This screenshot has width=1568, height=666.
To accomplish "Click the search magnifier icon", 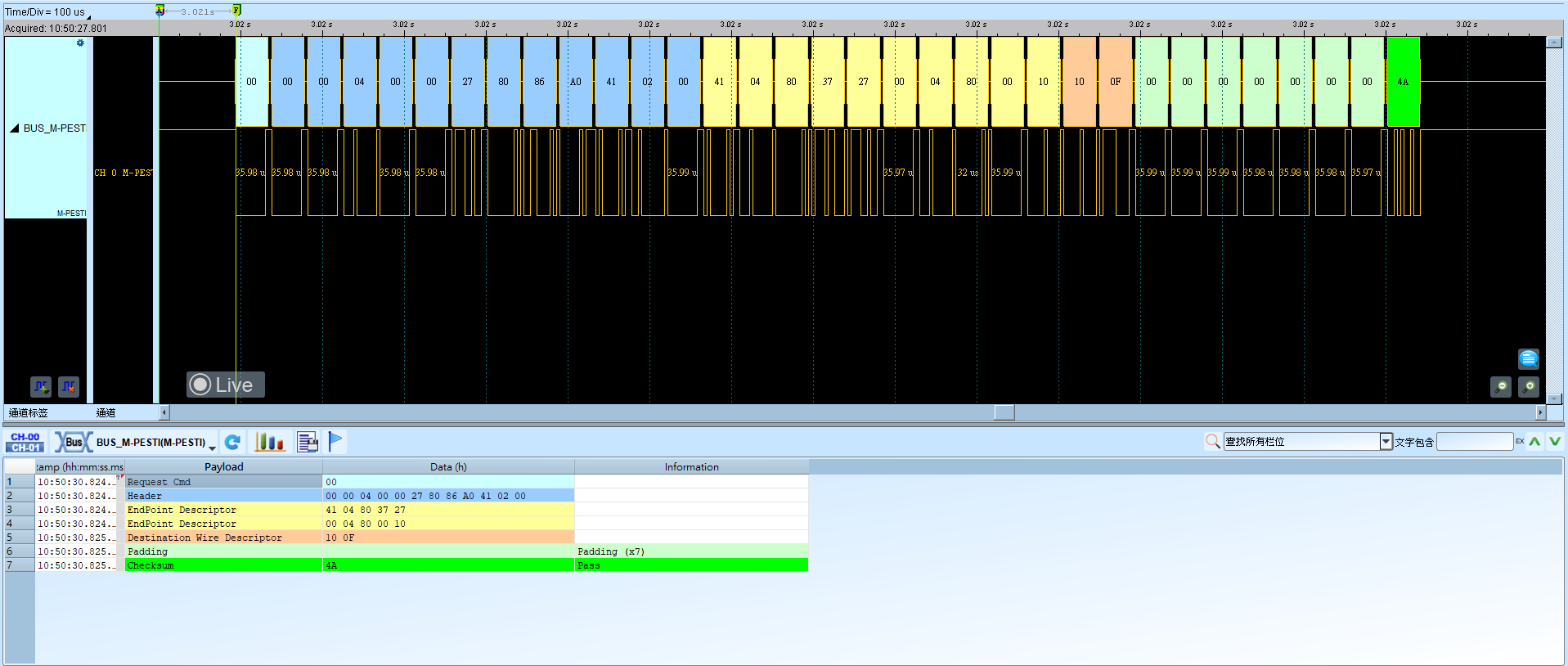I will click(1212, 442).
